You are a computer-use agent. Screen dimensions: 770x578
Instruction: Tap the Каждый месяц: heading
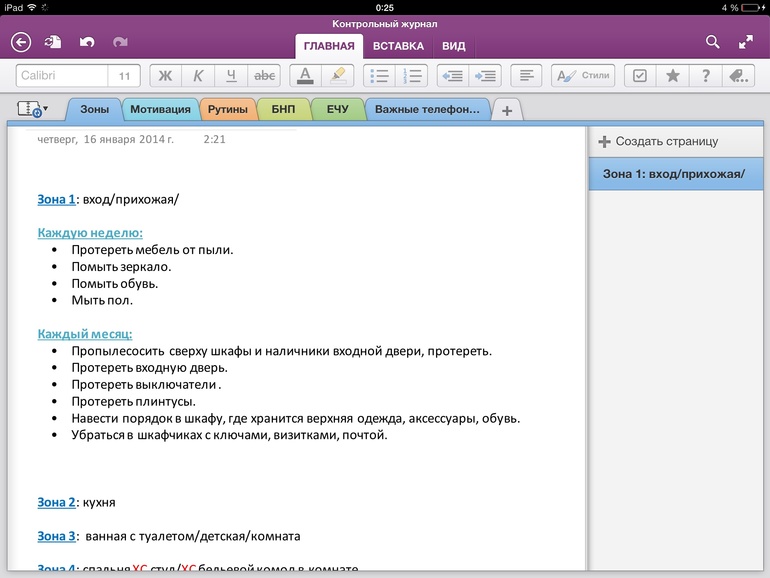[84, 334]
